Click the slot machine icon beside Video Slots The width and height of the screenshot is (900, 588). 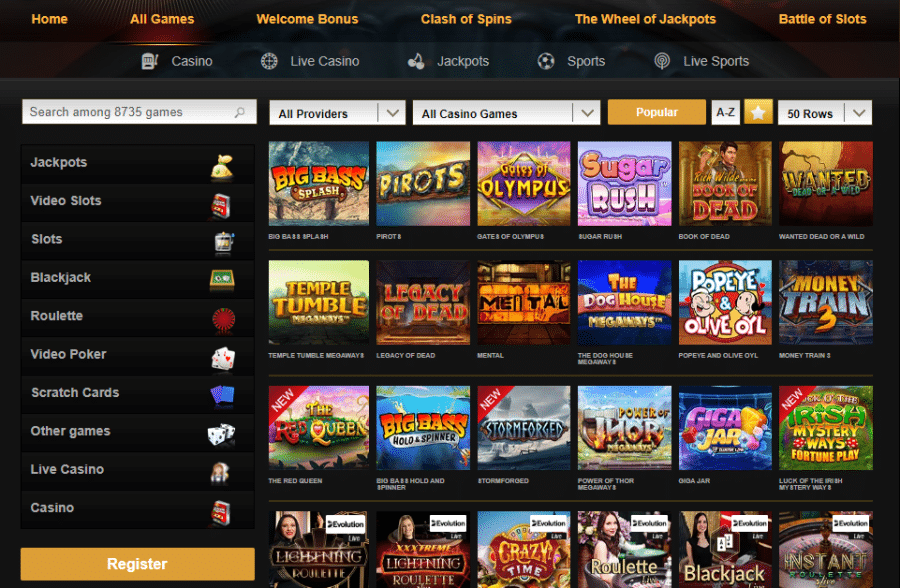(222, 206)
